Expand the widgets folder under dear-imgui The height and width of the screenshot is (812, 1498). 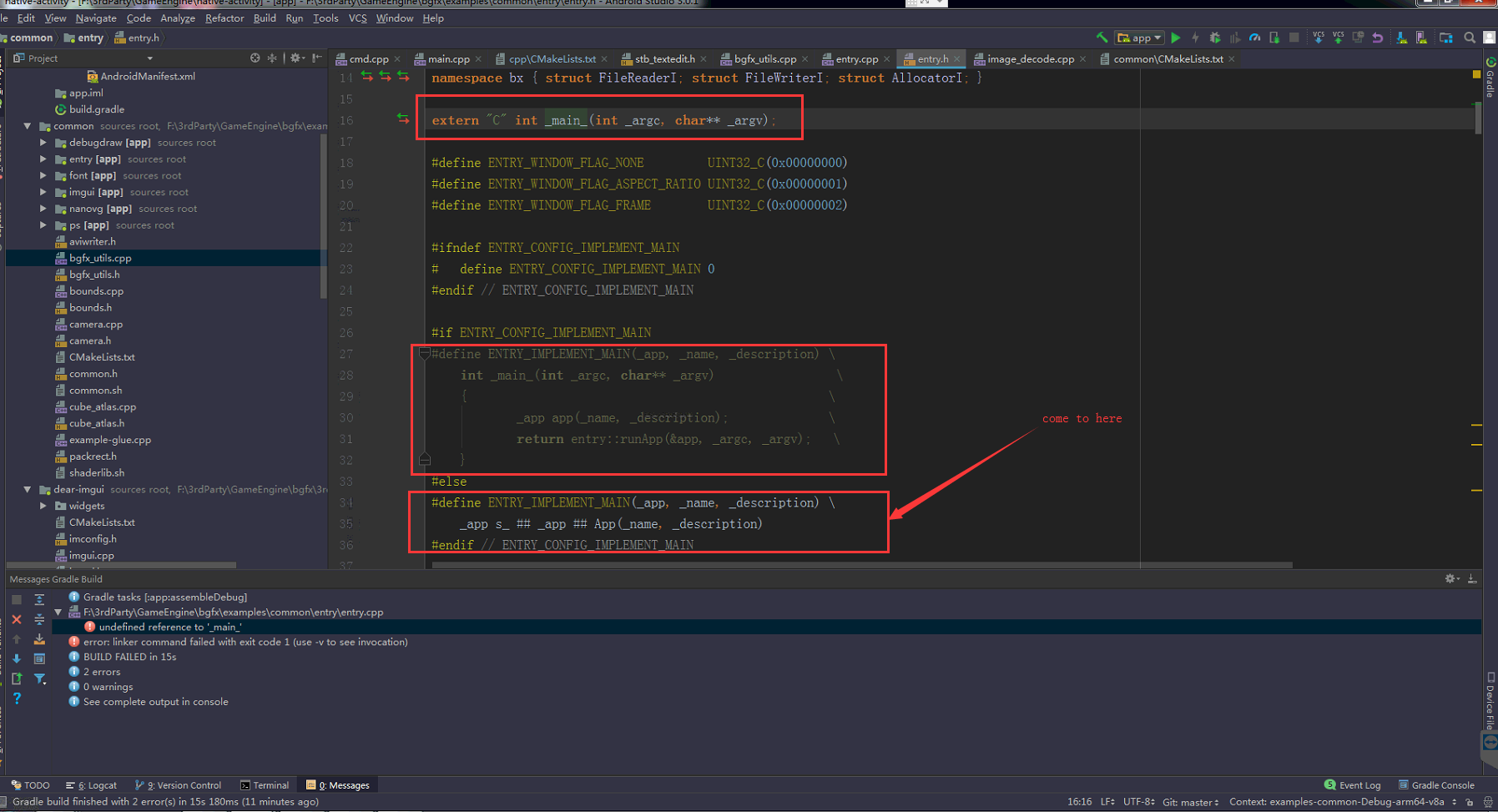pos(43,506)
